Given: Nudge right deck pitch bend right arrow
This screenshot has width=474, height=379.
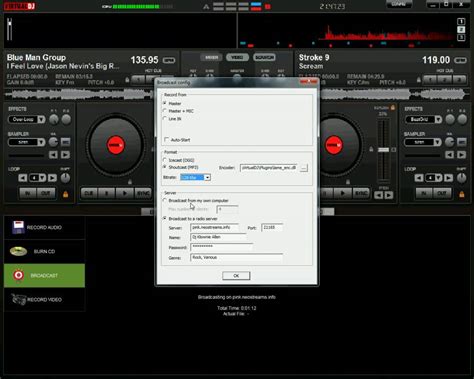Looking at the screenshot, I should [x=389, y=195].
